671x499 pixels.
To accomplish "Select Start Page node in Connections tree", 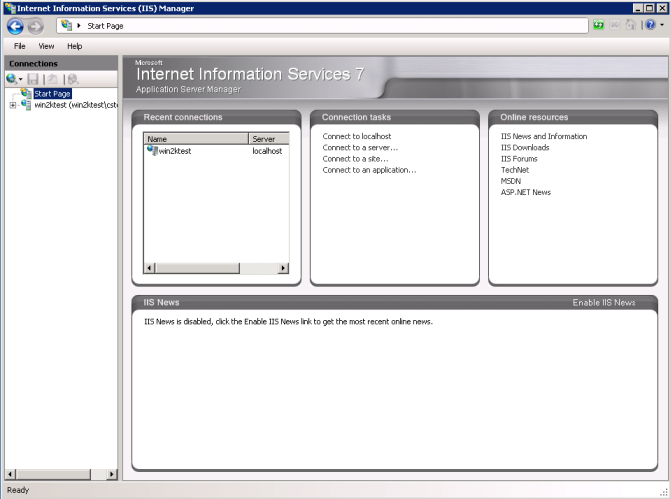I will [52, 94].
